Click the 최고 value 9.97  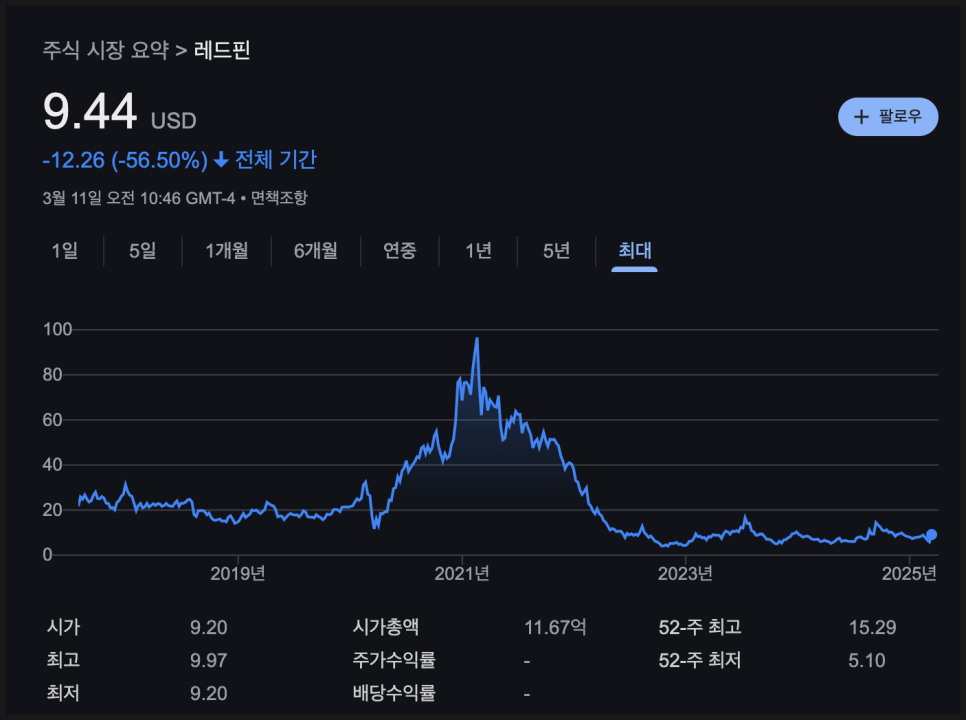[x=209, y=660]
